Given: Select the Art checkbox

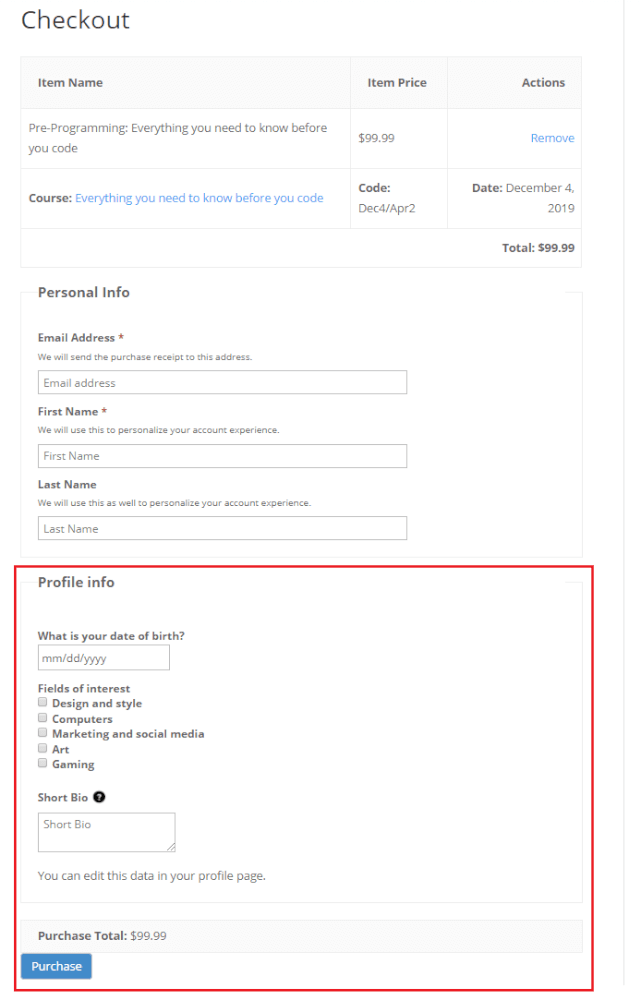Looking at the screenshot, I should pos(43,748).
